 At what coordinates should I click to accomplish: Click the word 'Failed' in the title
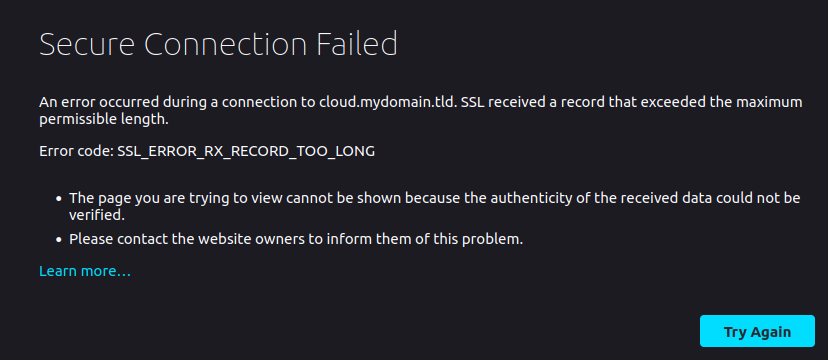tap(357, 44)
